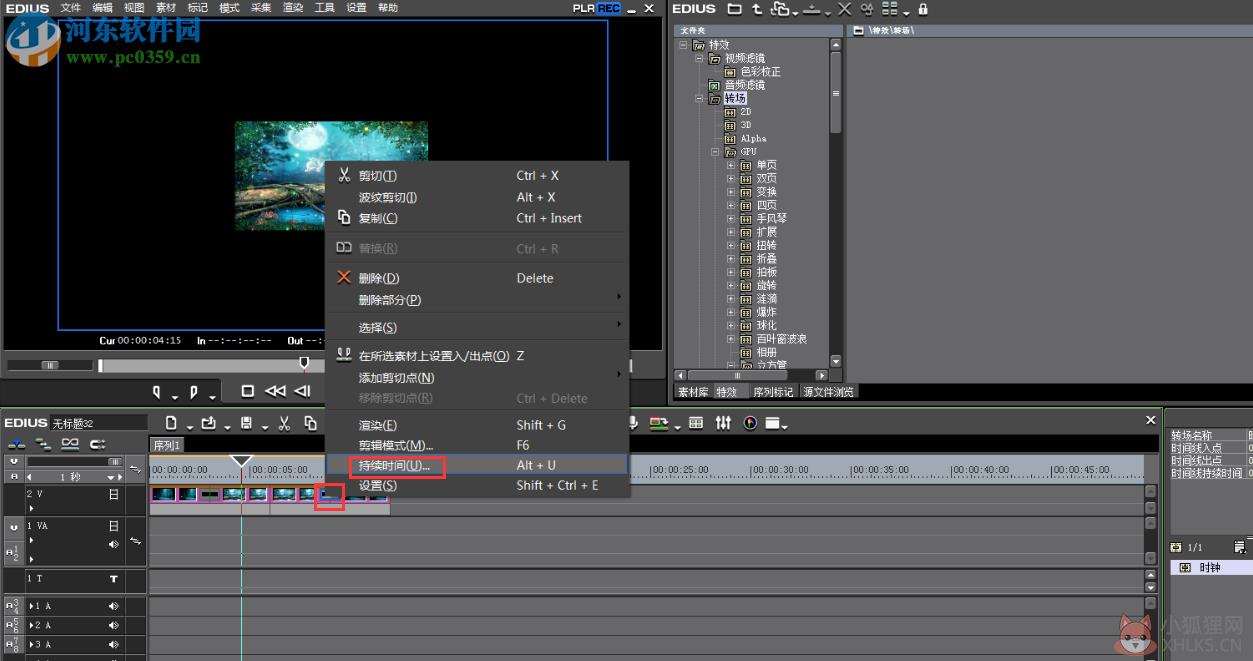The height and width of the screenshot is (661, 1253).
Task: Open the 文件 menu
Action: click(x=71, y=8)
